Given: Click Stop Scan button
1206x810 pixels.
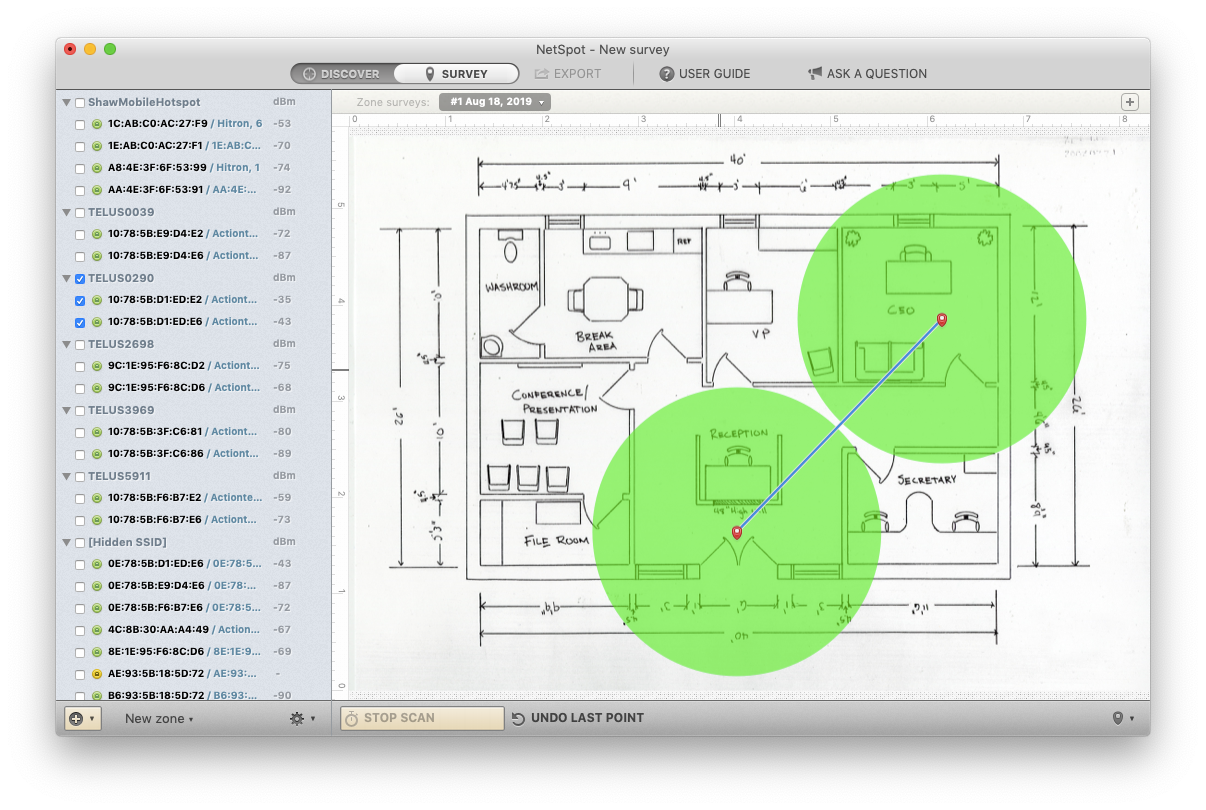Looking at the screenshot, I should 422,718.
